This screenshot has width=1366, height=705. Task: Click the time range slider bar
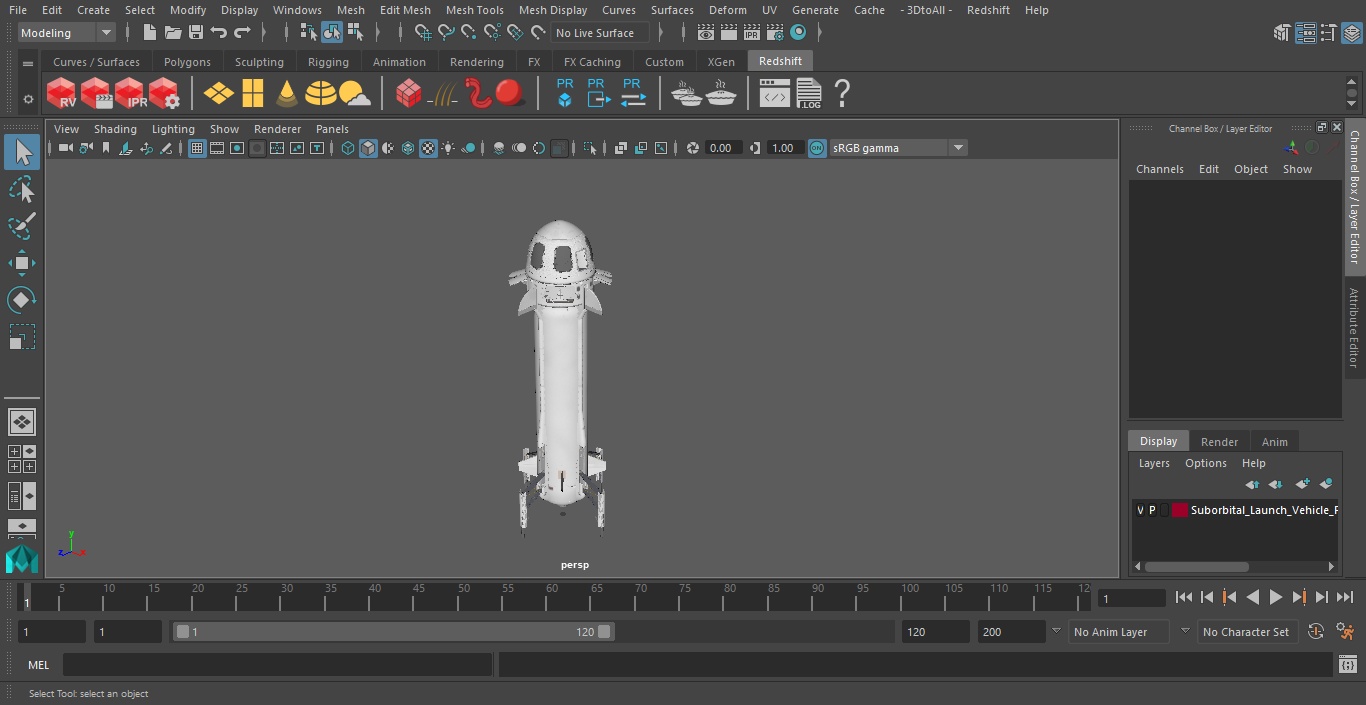(x=393, y=632)
